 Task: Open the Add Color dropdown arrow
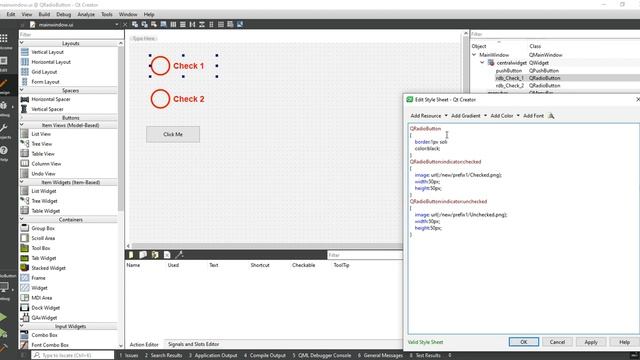coord(518,116)
